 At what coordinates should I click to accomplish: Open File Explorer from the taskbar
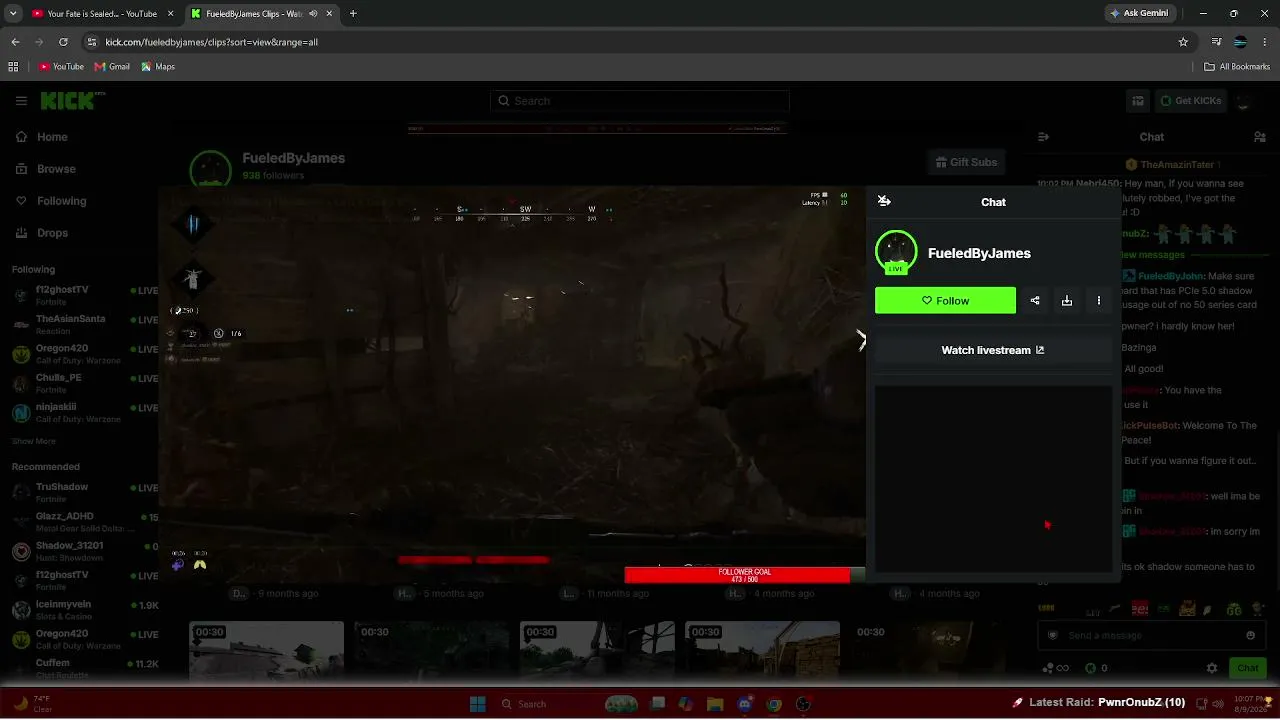(x=716, y=704)
